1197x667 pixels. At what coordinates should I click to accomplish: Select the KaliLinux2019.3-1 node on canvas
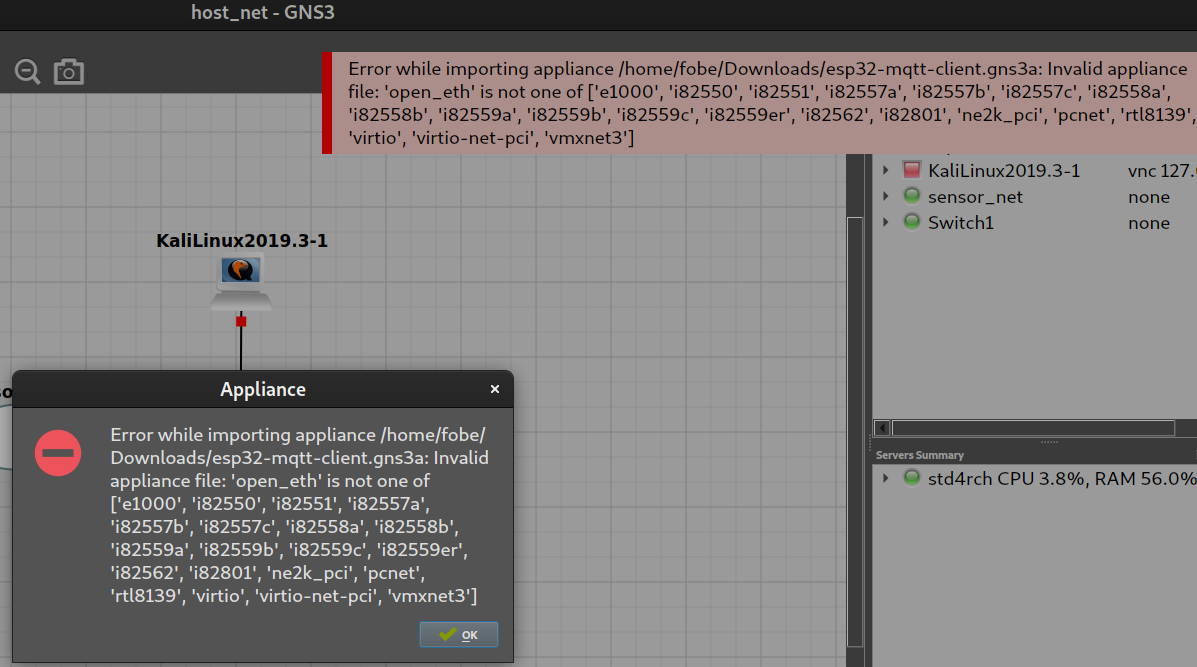coord(241,282)
